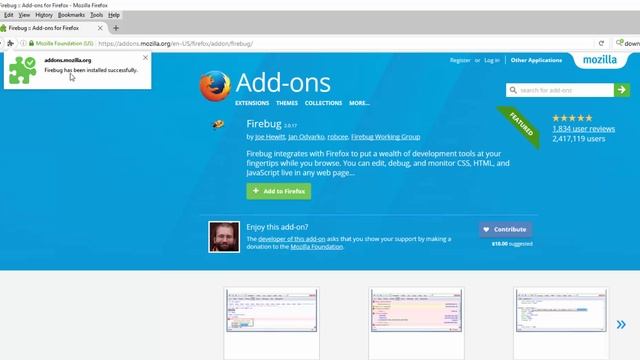Click the Enjoy this add-on? heading
This screenshot has width=640, height=360.
coord(277,227)
